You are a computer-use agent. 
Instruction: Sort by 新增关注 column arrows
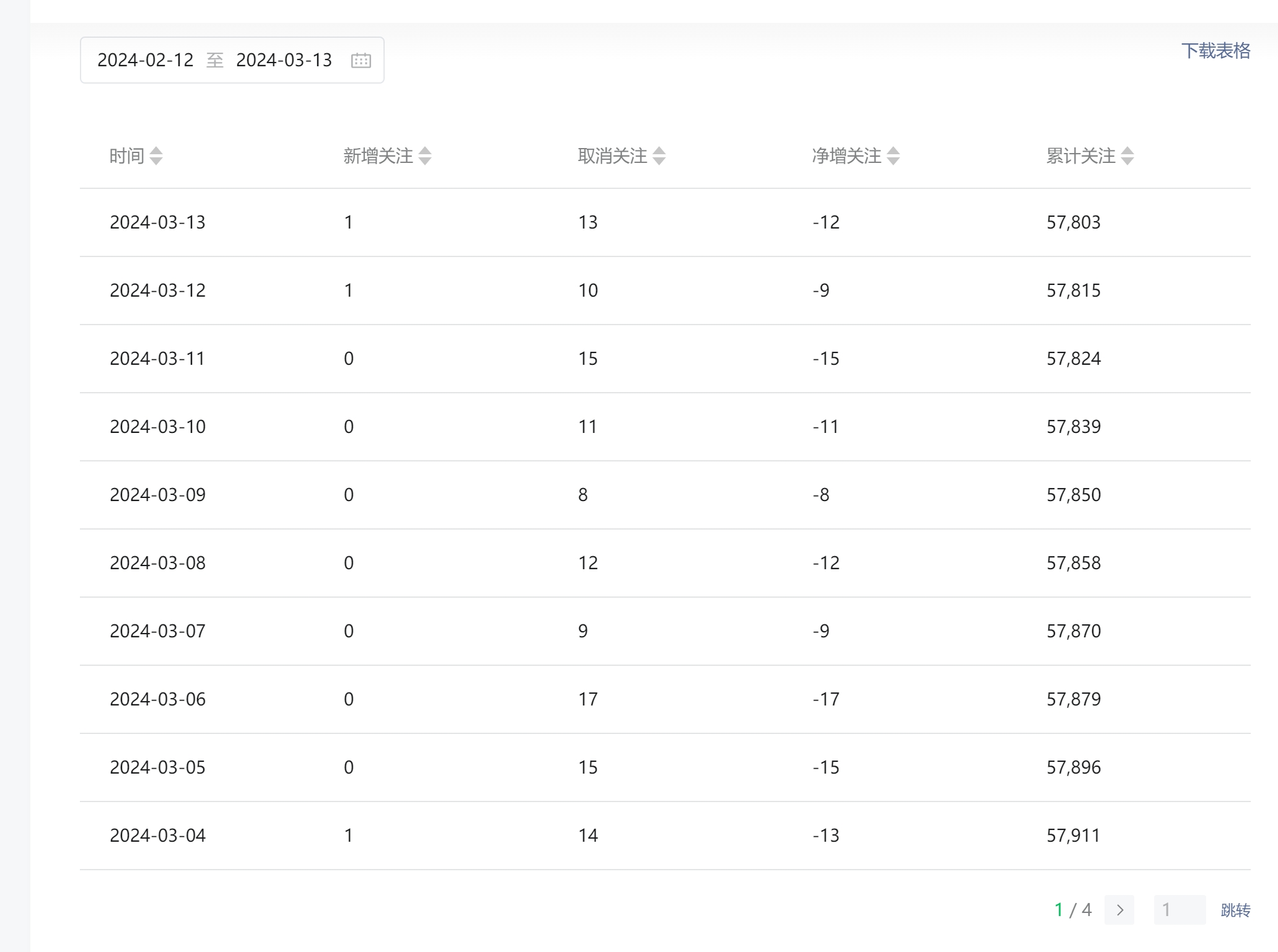[425, 156]
